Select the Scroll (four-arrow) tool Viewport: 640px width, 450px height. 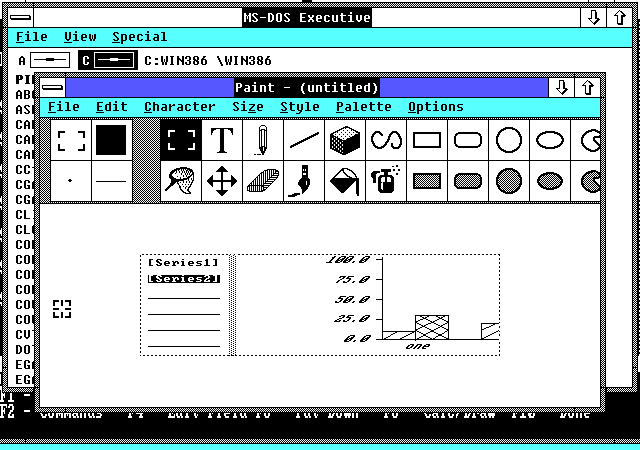pyautogui.click(x=222, y=181)
